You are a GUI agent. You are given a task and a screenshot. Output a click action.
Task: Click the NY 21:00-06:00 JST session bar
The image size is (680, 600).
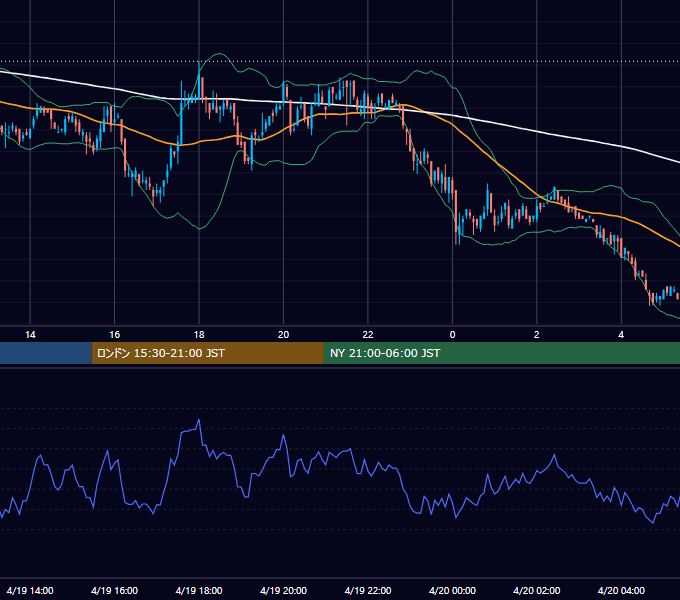point(502,353)
